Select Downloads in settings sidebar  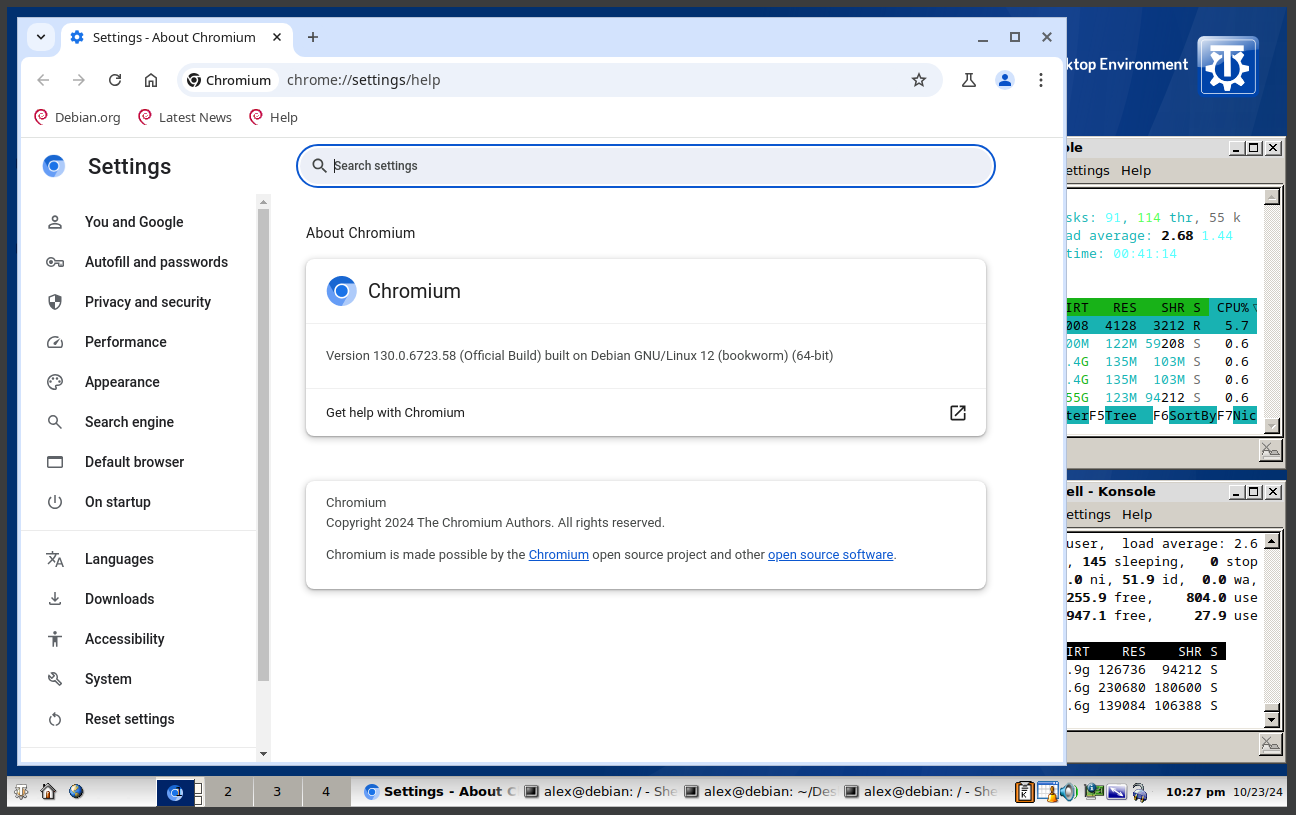119,599
